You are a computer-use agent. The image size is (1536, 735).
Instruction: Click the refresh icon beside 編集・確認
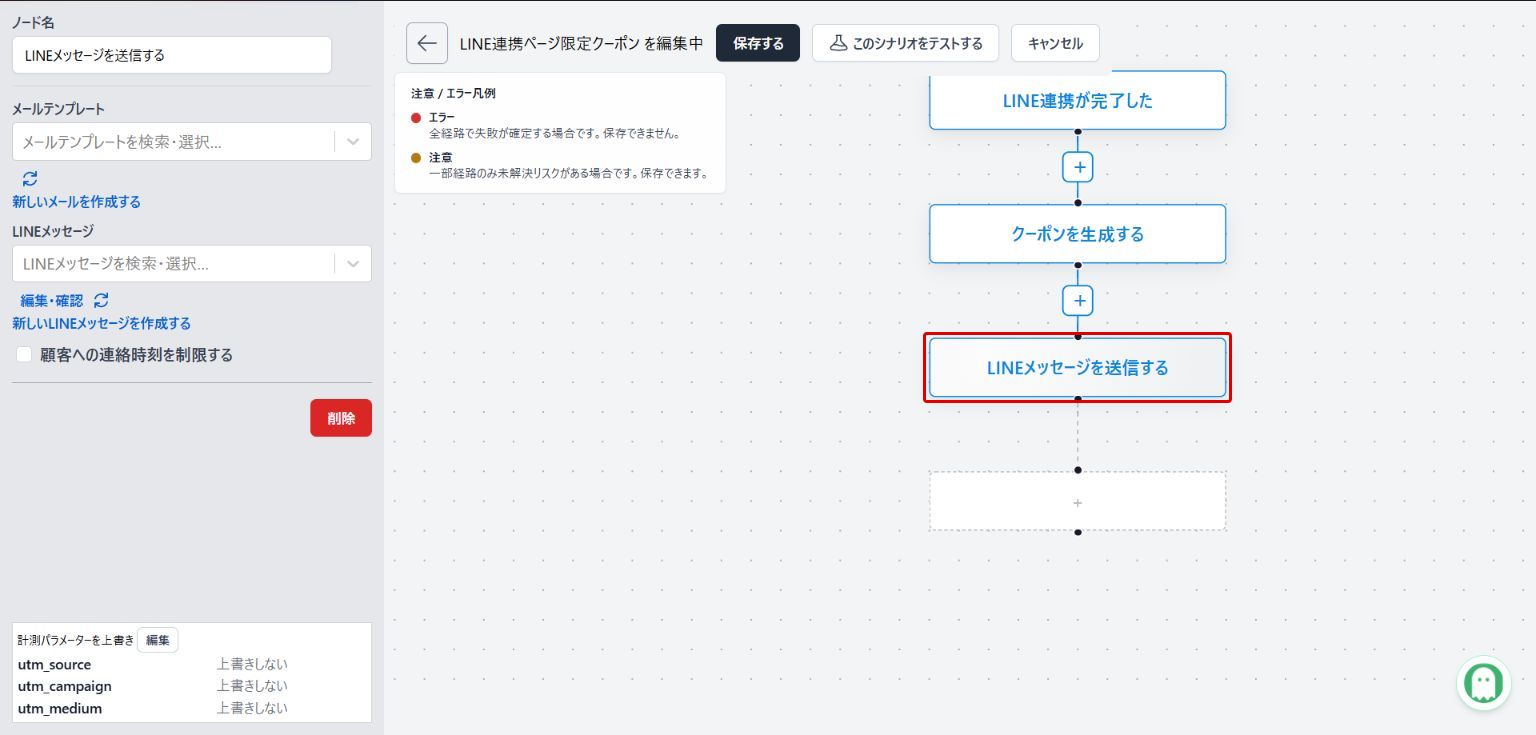pos(101,300)
